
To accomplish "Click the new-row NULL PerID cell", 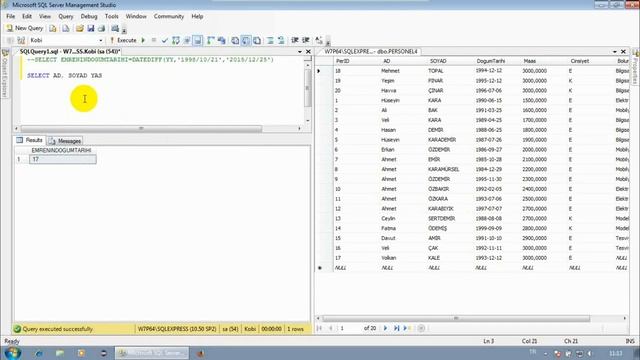I will click(356, 268).
